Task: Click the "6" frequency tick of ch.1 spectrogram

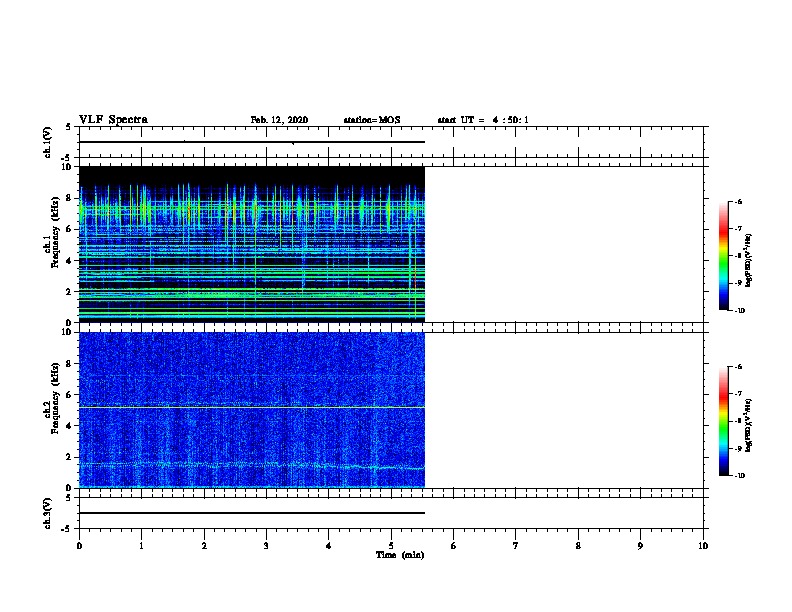Action: (x=70, y=229)
